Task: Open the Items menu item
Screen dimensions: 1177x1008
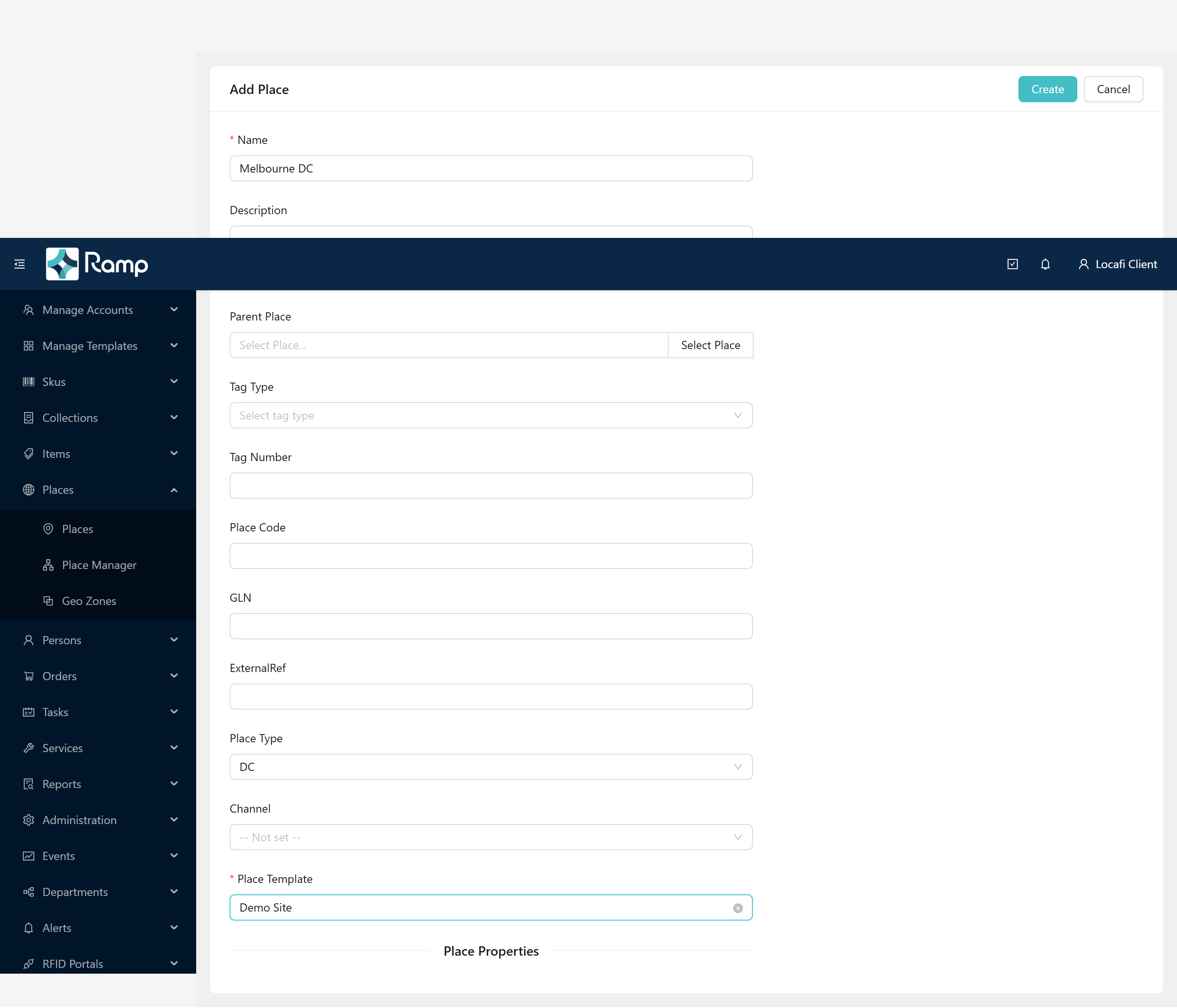Action: [x=98, y=454]
